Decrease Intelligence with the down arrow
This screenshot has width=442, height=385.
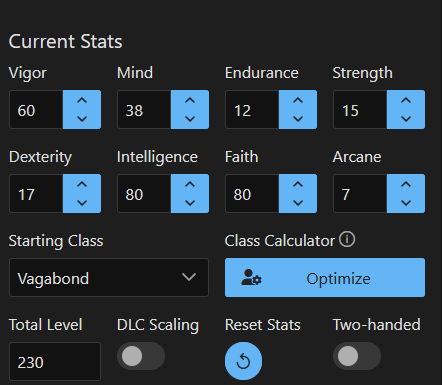pyautogui.click(x=190, y=203)
